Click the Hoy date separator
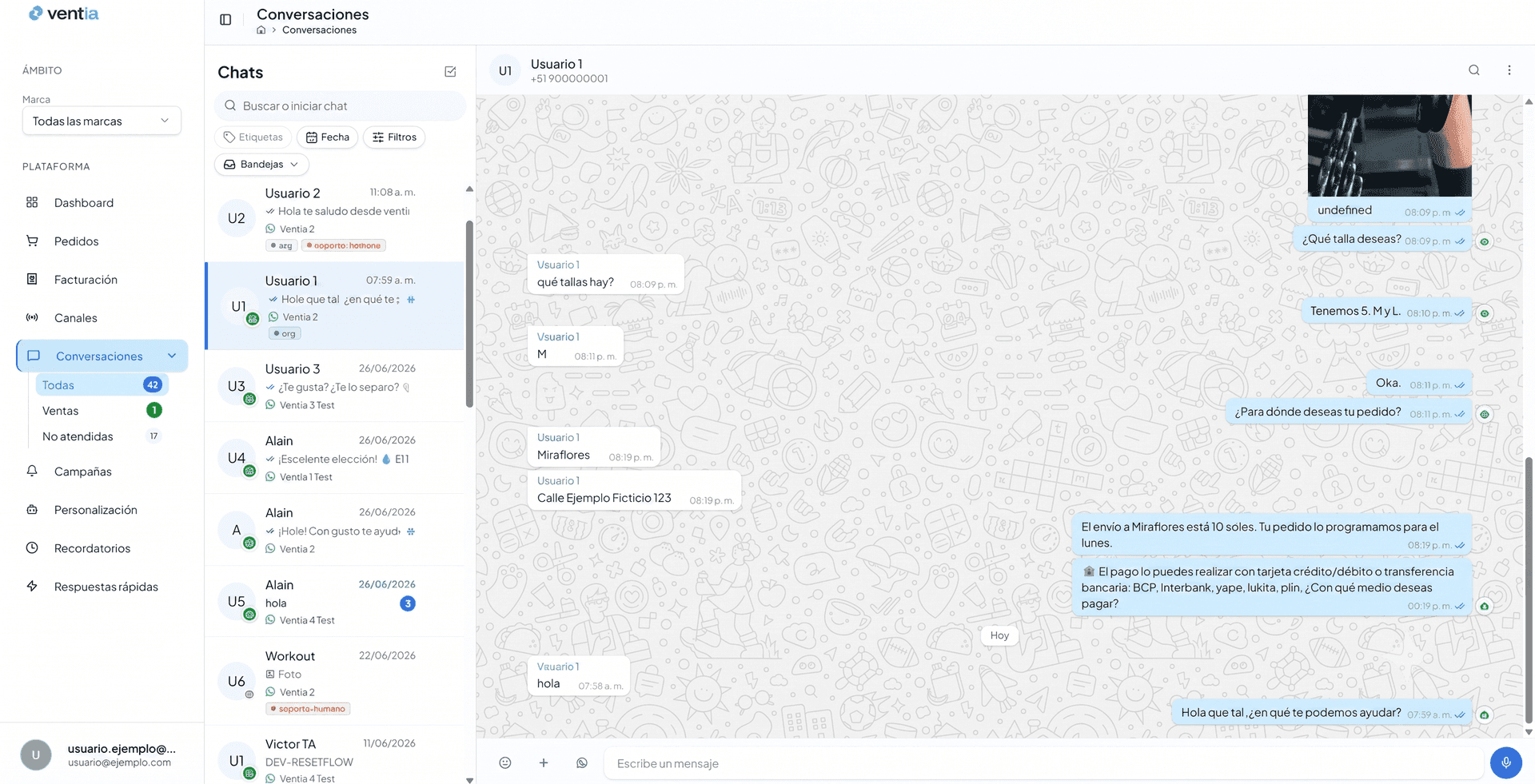This screenshot has height=784, width=1535. coord(999,635)
